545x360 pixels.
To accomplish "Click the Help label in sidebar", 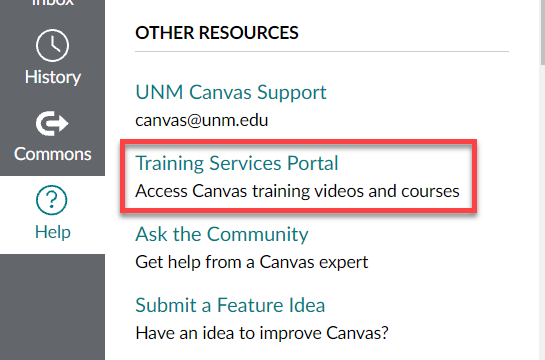I will 53,232.
